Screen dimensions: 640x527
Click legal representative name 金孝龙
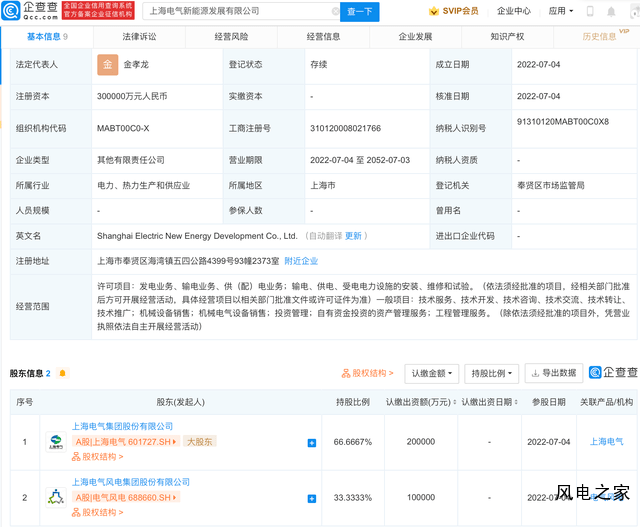click(136, 64)
